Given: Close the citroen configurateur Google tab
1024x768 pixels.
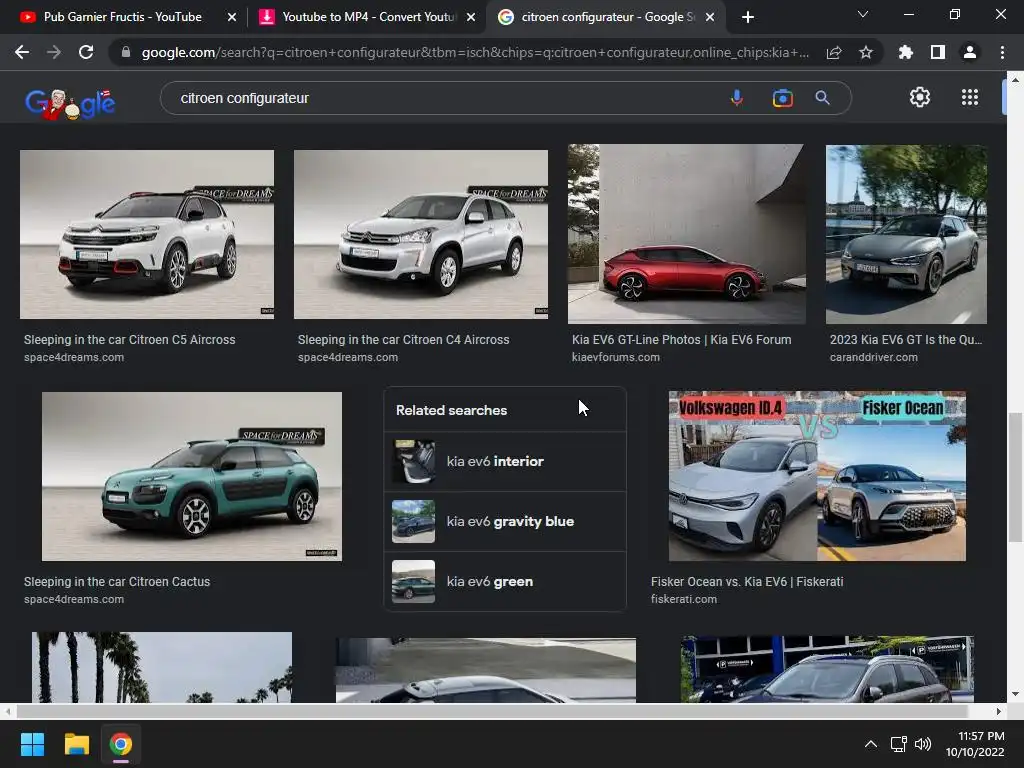Looking at the screenshot, I should click(710, 17).
